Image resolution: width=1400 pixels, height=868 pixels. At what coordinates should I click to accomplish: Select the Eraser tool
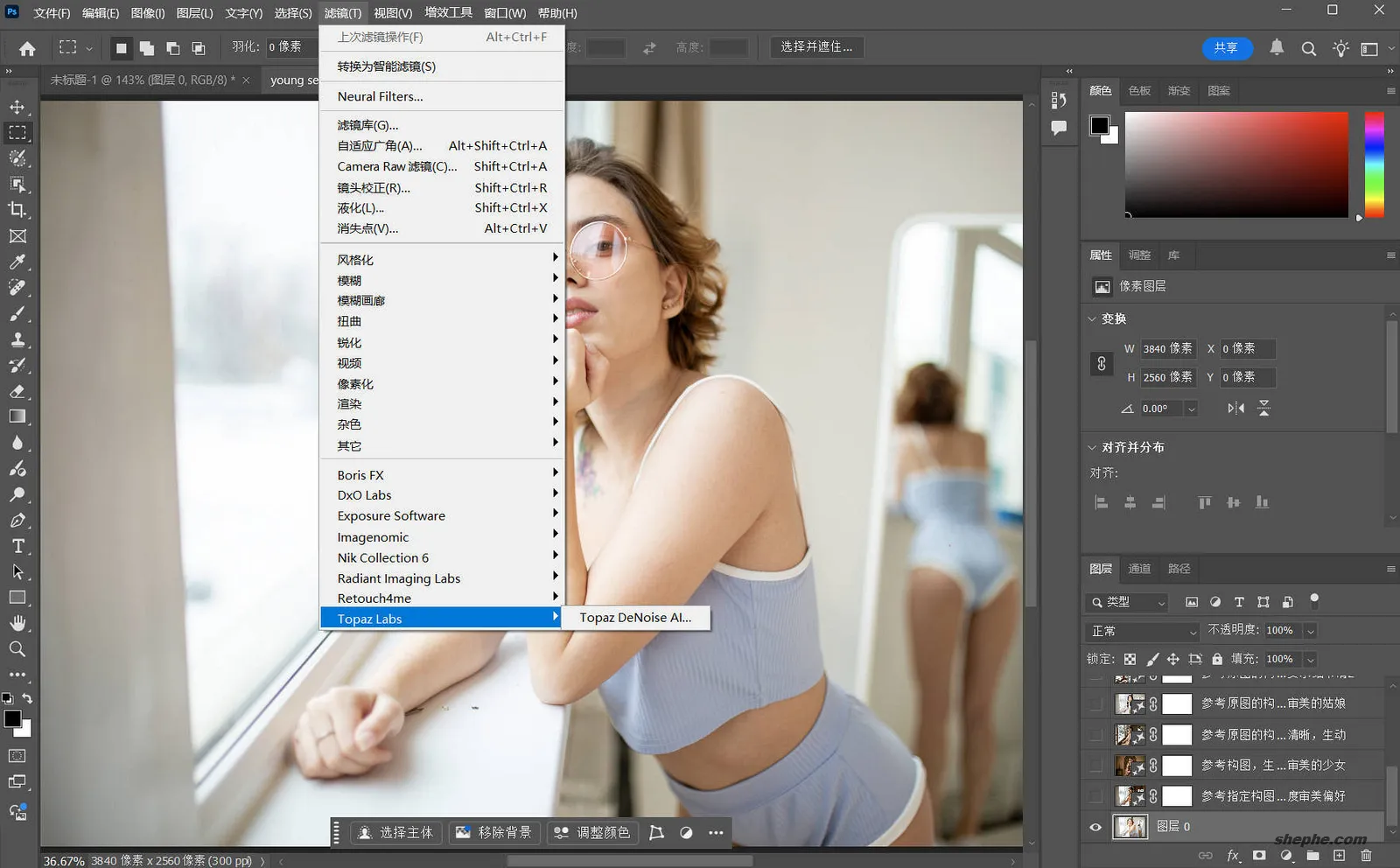(x=17, y=391)
